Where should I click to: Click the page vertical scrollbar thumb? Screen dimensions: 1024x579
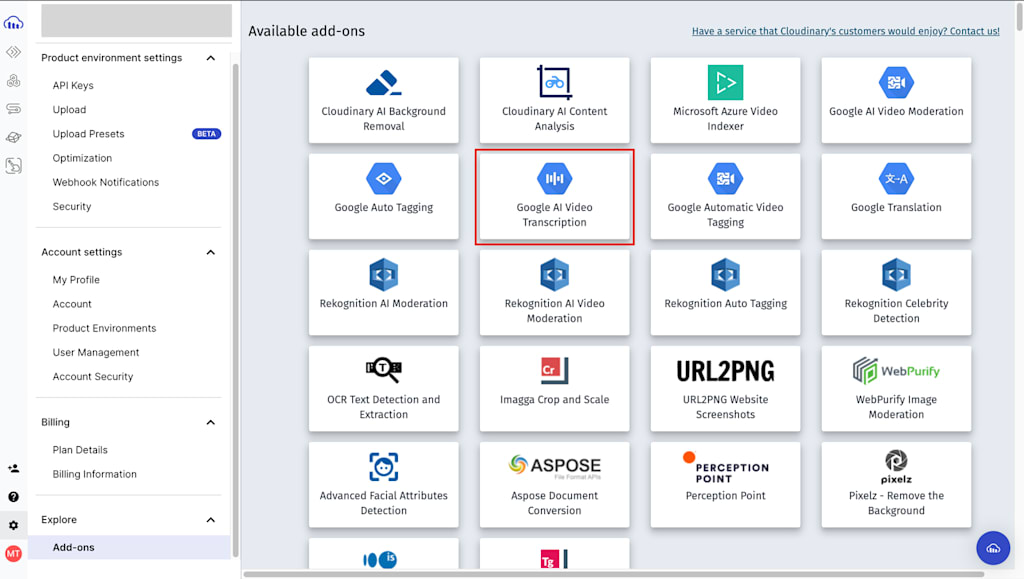[x=1019, y=16]
